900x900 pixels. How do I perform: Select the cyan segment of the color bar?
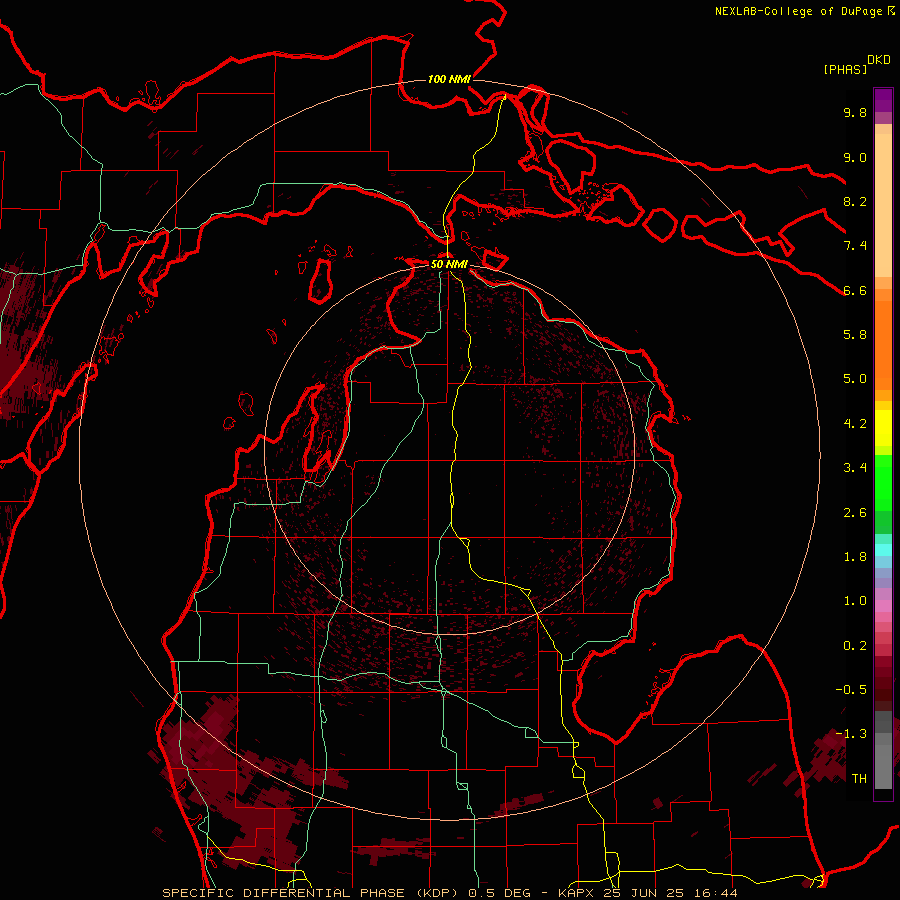click(883, 550)
